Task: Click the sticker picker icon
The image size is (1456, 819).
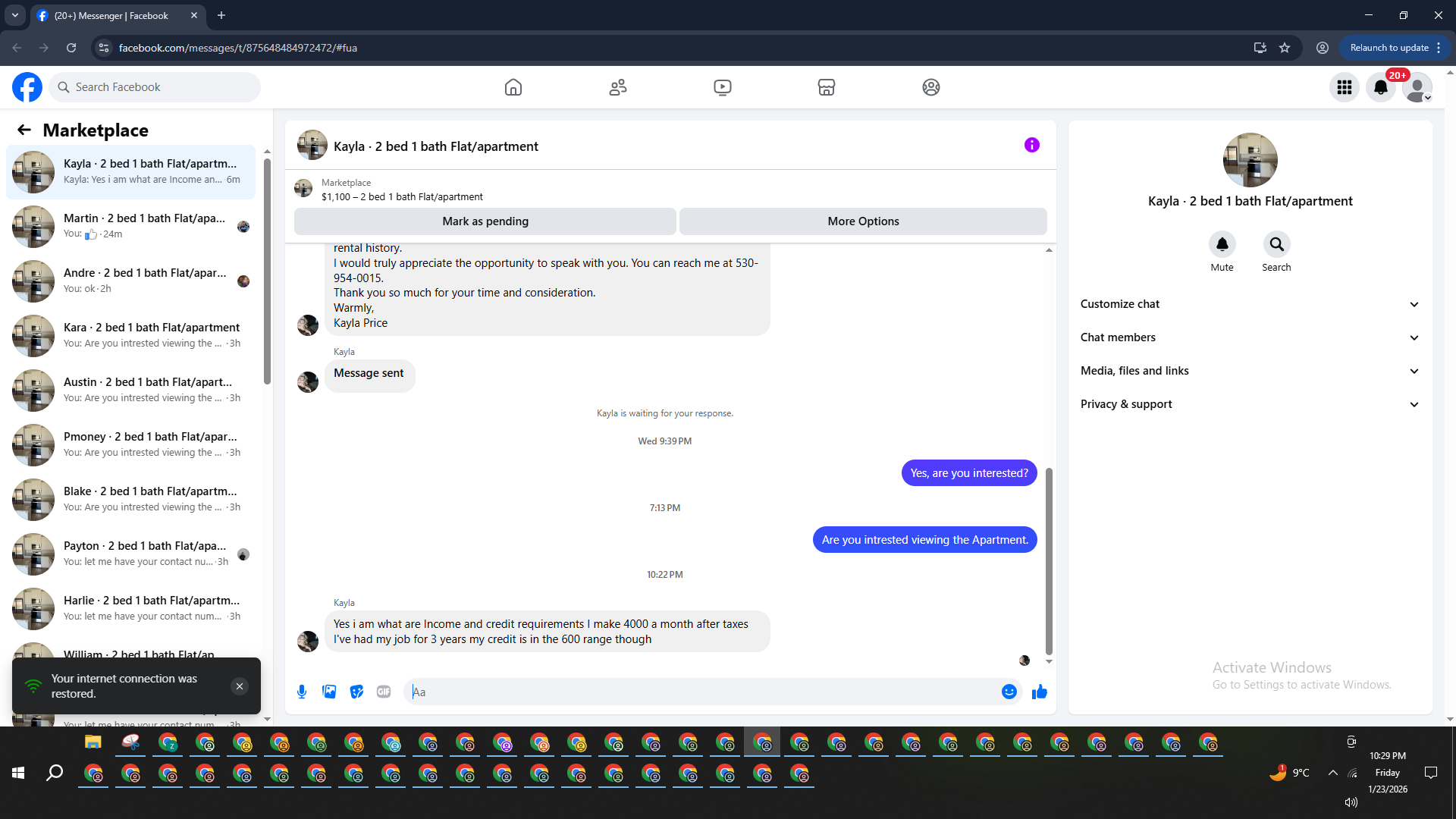Action: tap(356, 692)
